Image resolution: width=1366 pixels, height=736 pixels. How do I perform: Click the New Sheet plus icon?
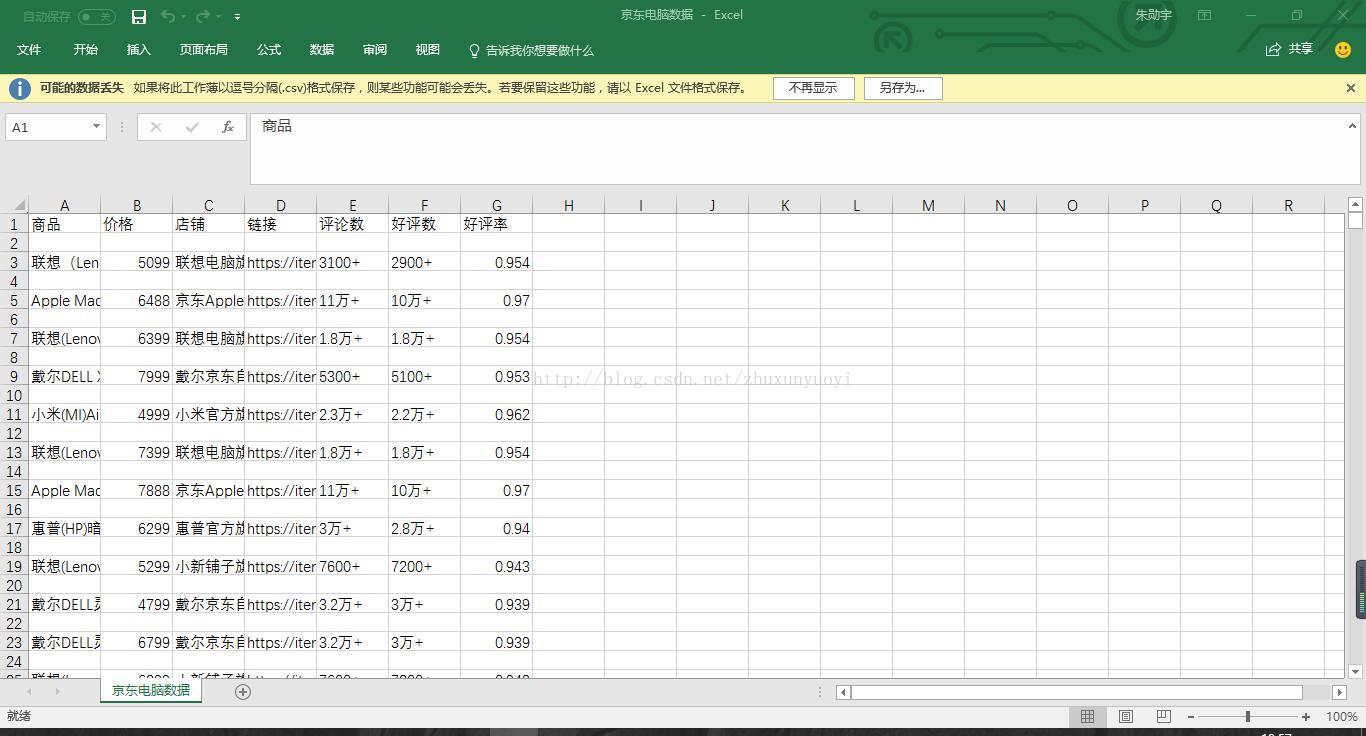pos(242,691)
